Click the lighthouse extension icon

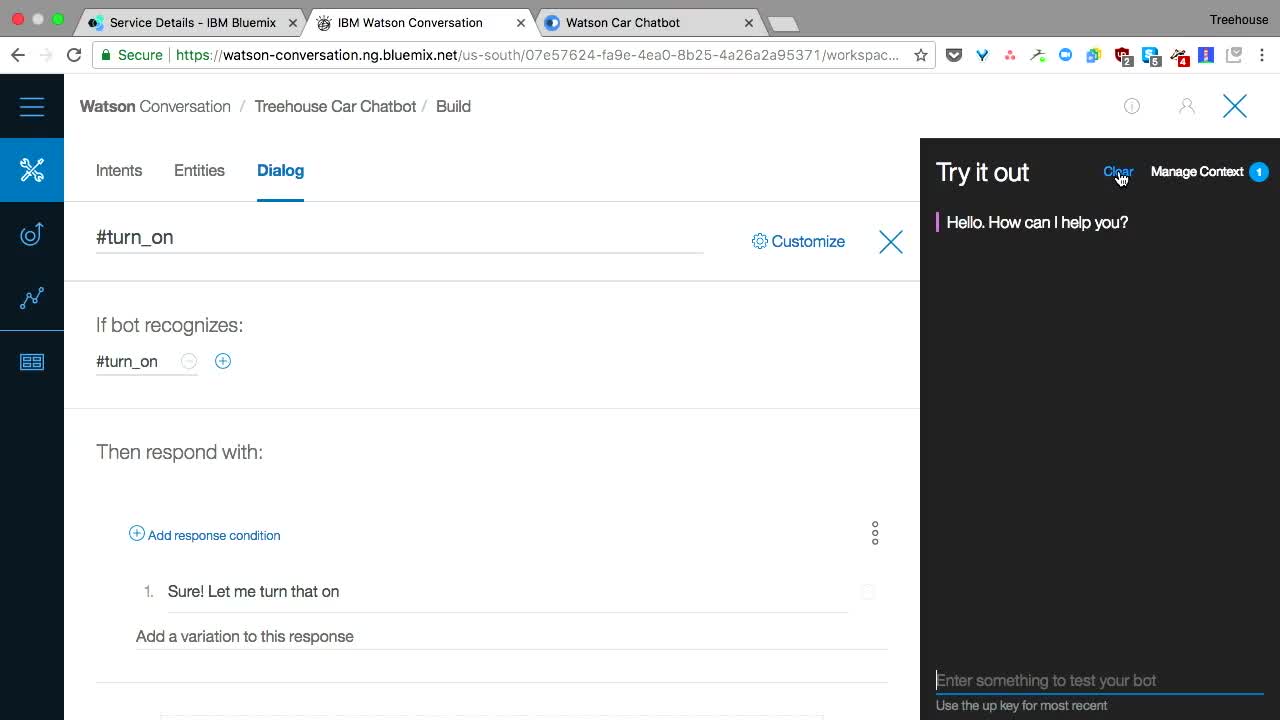pos(1207,56)
